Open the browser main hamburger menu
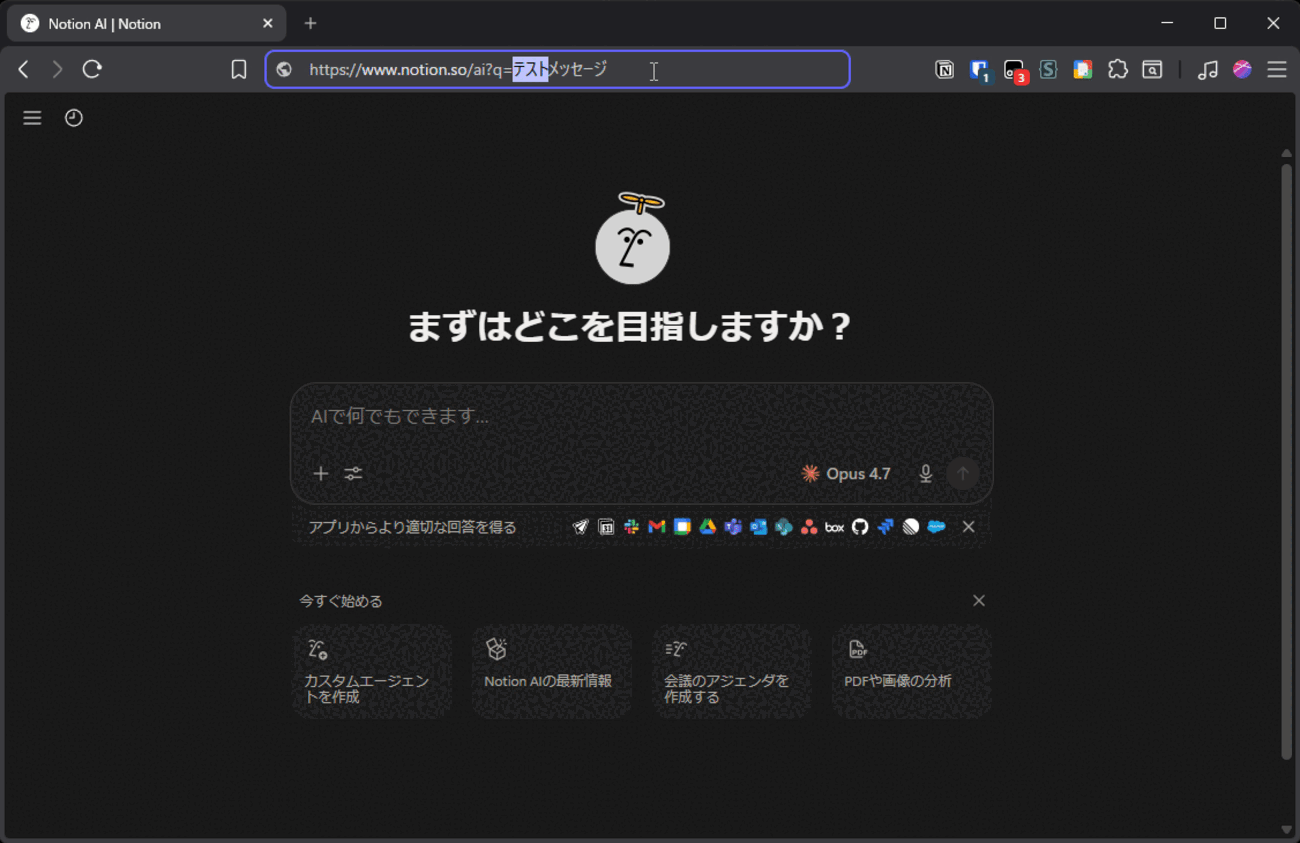 click(x=1277, y=69)
